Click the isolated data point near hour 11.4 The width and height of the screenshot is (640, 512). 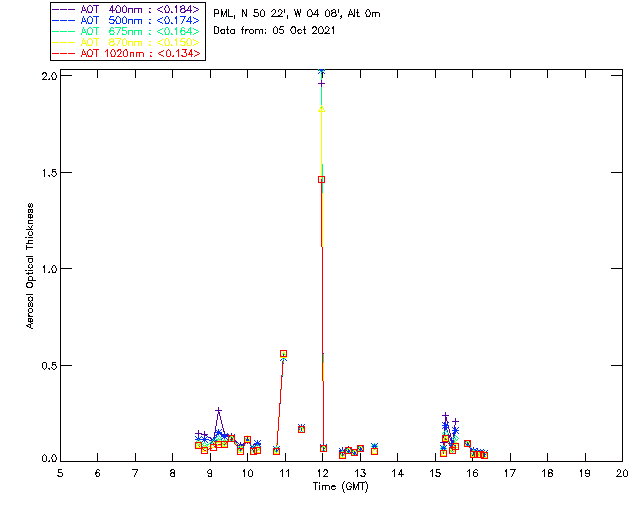tap(301, 429)
